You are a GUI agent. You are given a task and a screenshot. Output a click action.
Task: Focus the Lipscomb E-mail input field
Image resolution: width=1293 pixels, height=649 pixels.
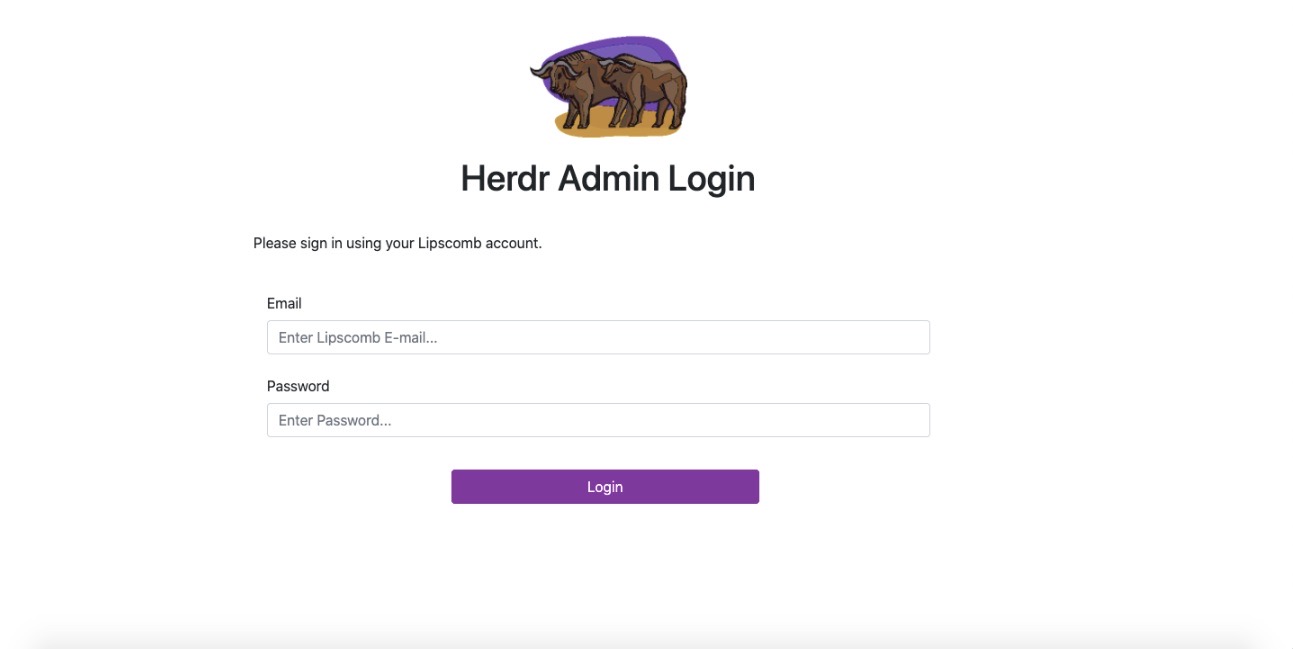point(598,337)
